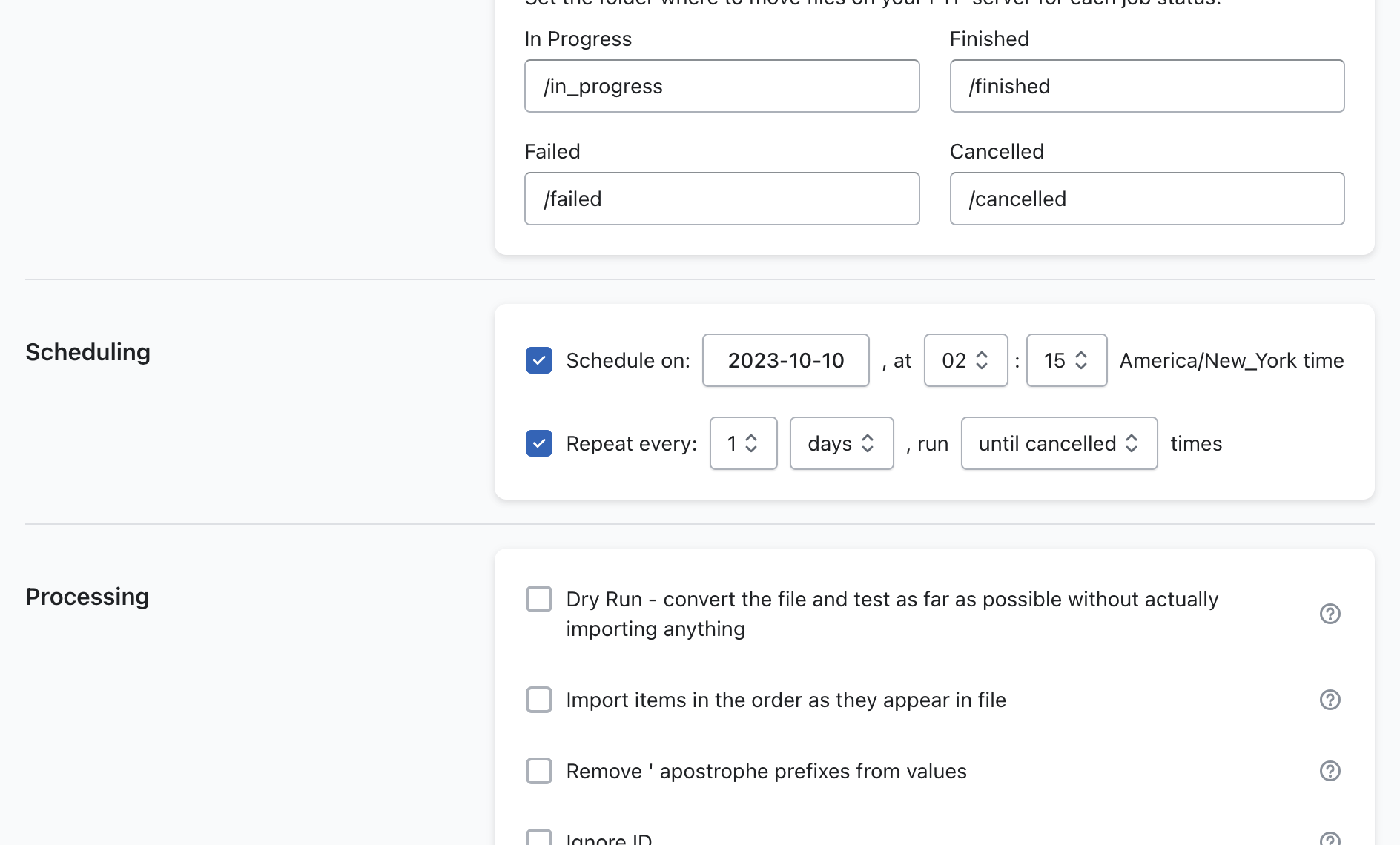The image size is (1400, 845).
Task: Open help for Dry Run option
Action: [x=1330, y=614]
